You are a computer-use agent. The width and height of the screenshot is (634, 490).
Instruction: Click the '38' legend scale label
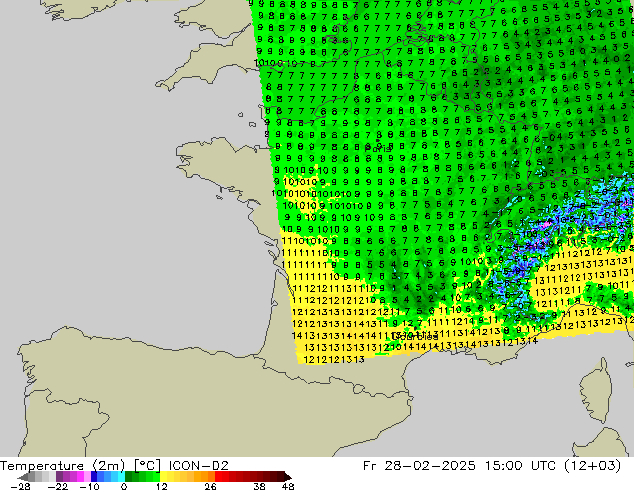pyautogui.click(x=259, y=486)
